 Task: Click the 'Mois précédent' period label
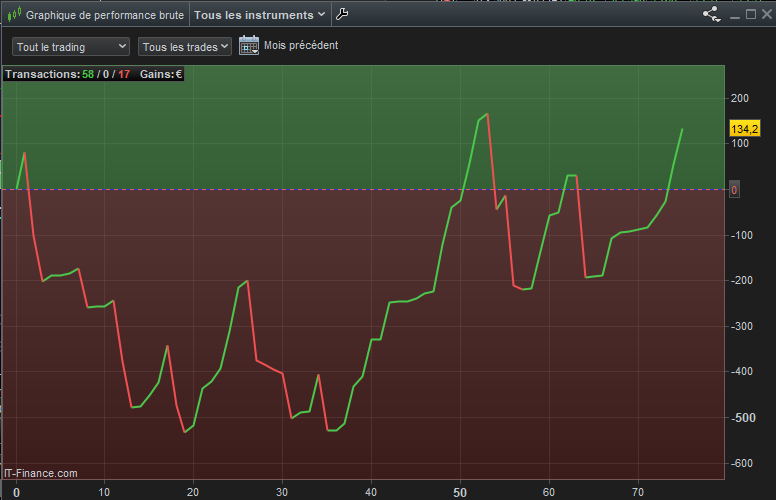pos(301,46)
